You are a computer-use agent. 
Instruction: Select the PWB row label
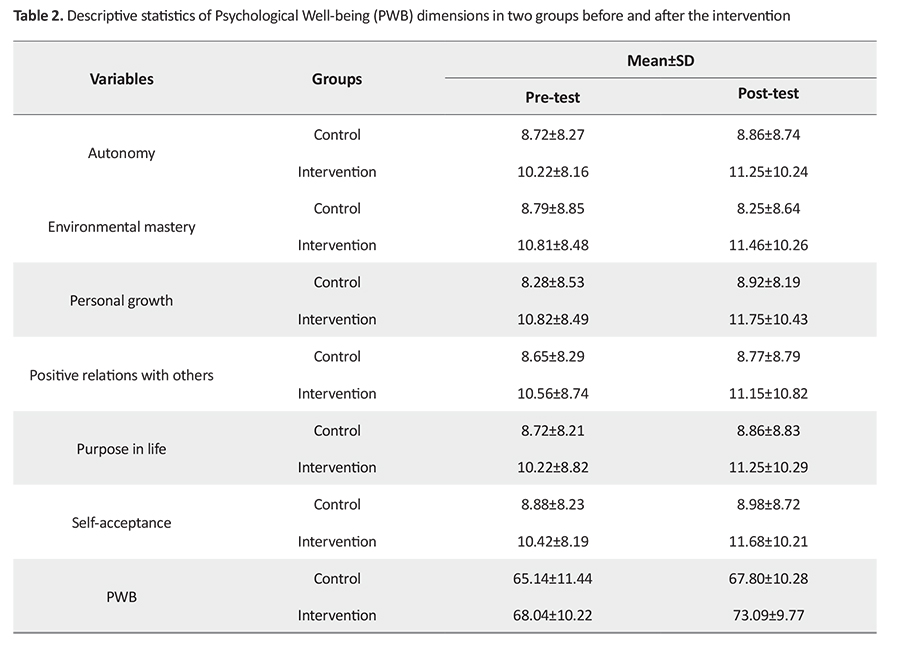(x=122, y=597)
